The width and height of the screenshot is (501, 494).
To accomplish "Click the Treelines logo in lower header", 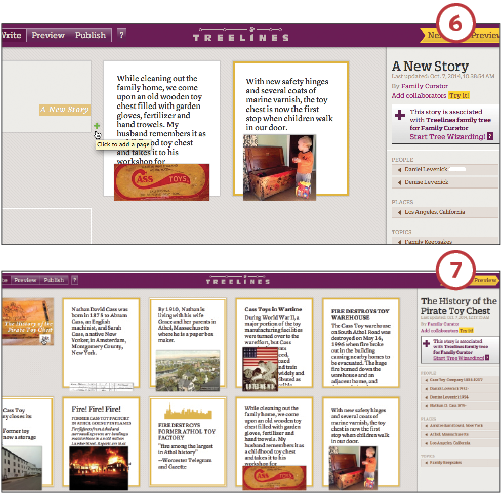I will click(x=238, y=280).
